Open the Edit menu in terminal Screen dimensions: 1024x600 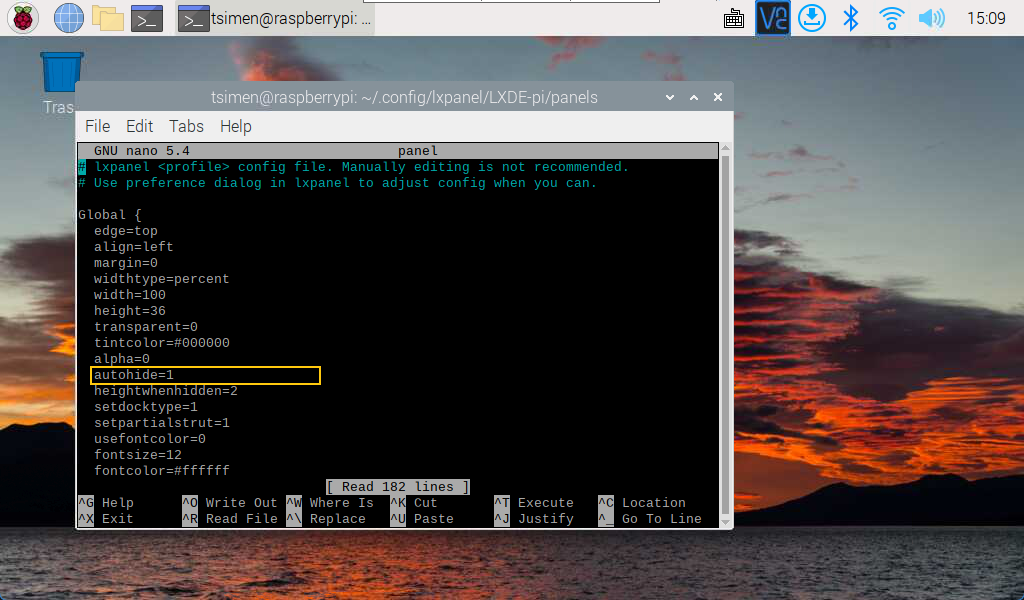pyautogui.click(x=139, y=126)
